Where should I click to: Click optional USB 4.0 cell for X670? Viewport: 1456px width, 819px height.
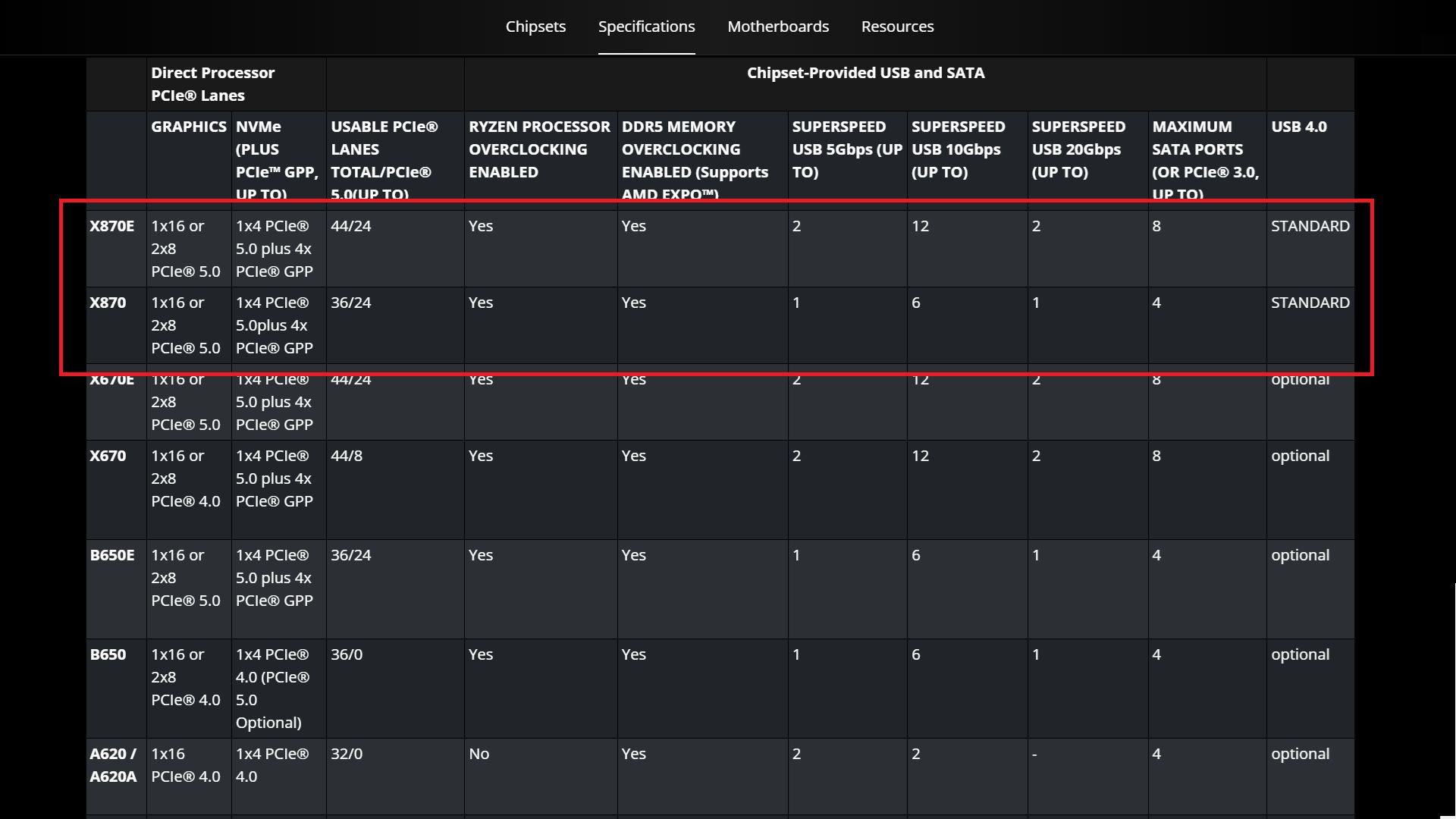(x=1300, y=456)
